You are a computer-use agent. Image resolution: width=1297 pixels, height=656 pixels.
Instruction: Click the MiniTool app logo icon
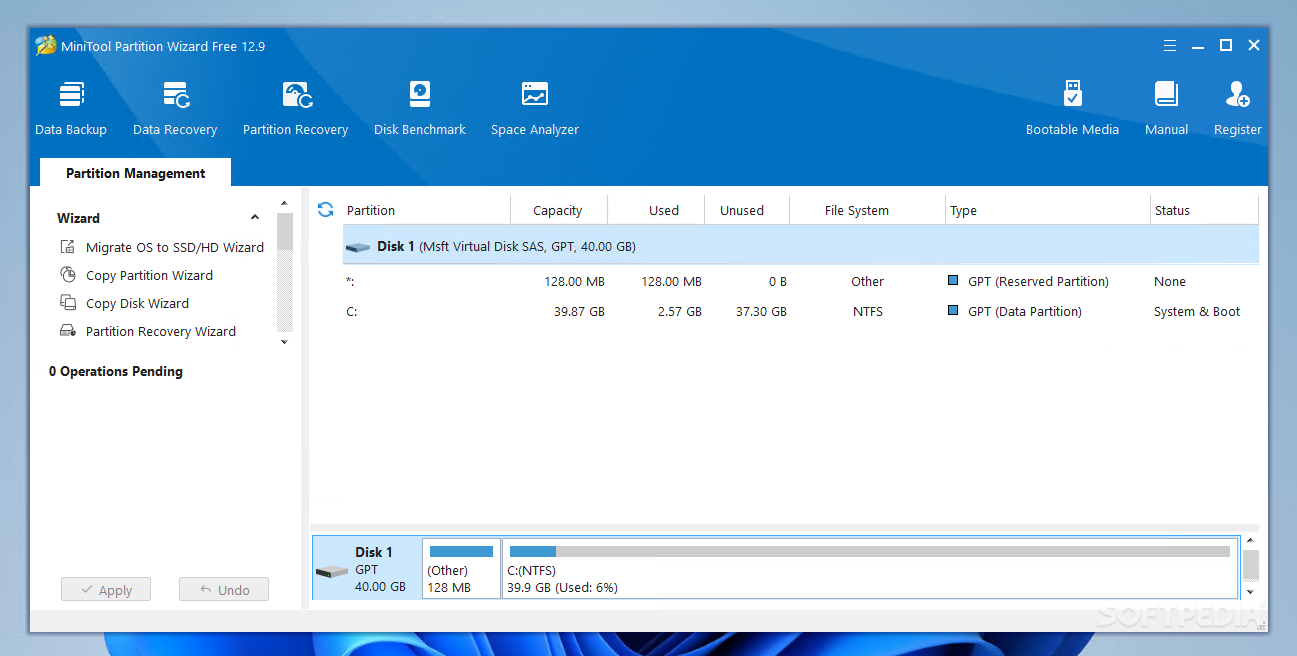click(x=45, y=46)
